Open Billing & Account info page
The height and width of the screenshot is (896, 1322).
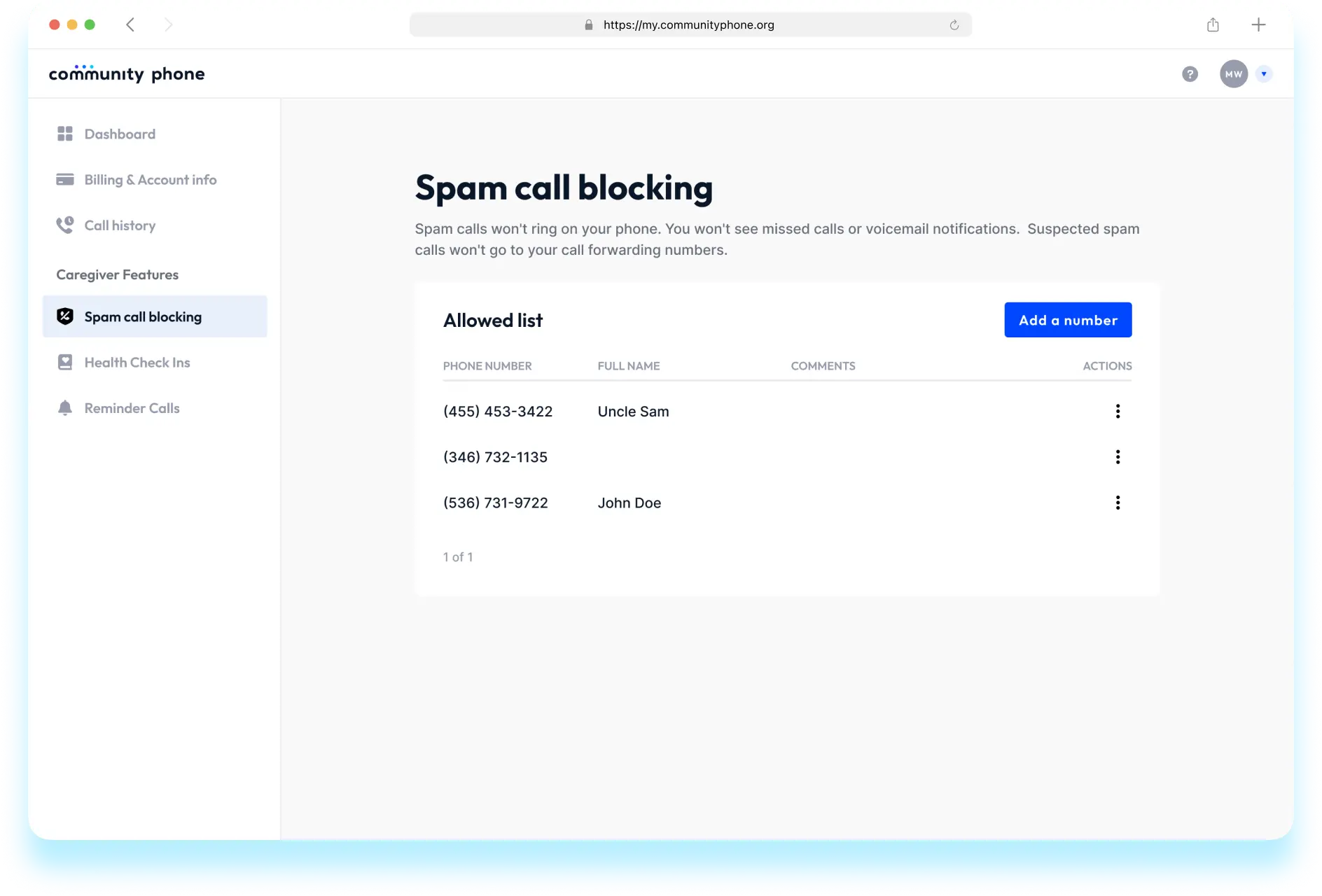(x=150, y=180)
